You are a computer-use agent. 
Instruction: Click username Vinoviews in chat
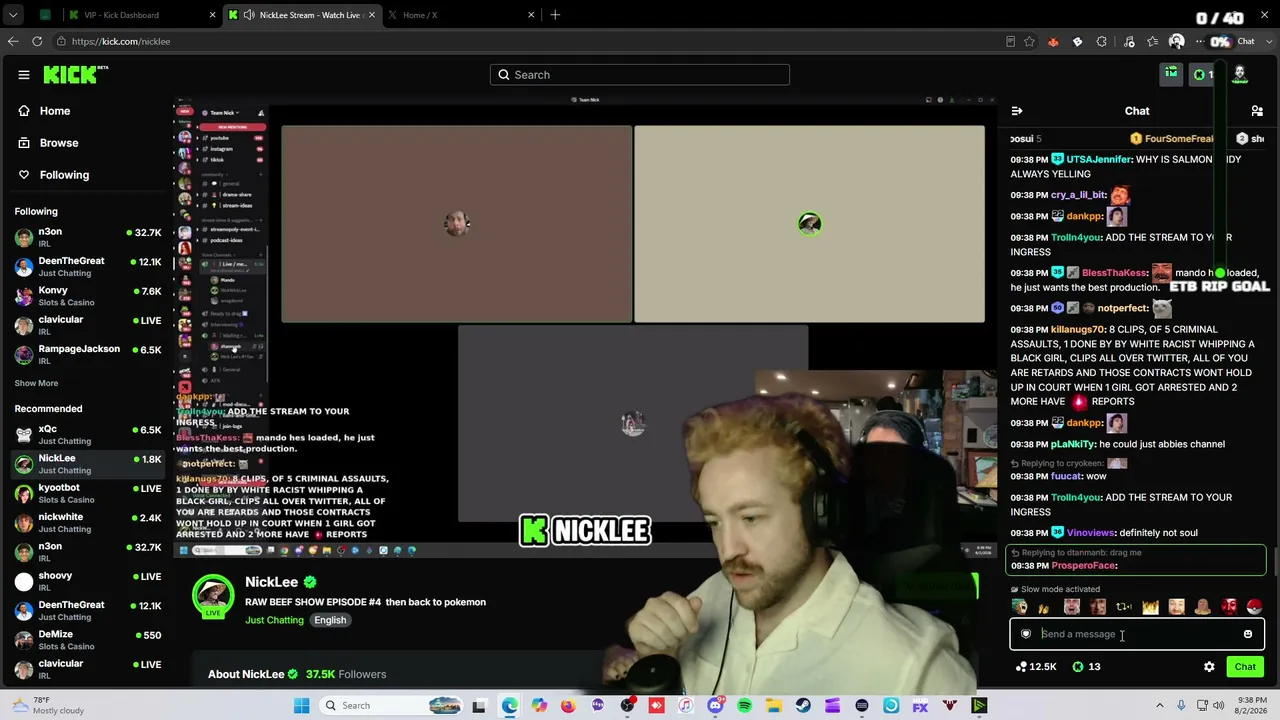pyautogui.click(x=1091, y=533)
